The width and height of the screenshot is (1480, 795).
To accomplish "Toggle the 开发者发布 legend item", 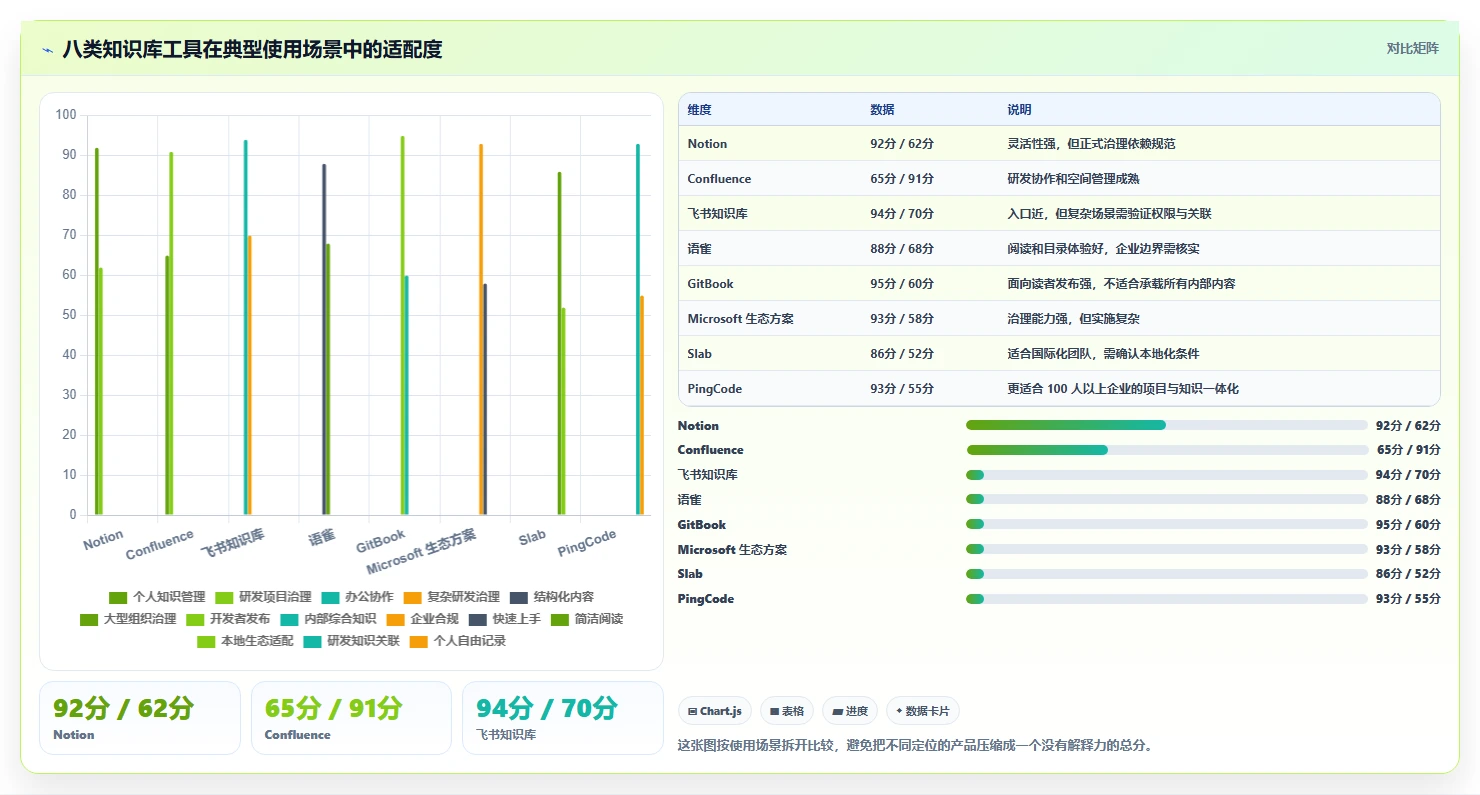I will click(x=228, y=619).
